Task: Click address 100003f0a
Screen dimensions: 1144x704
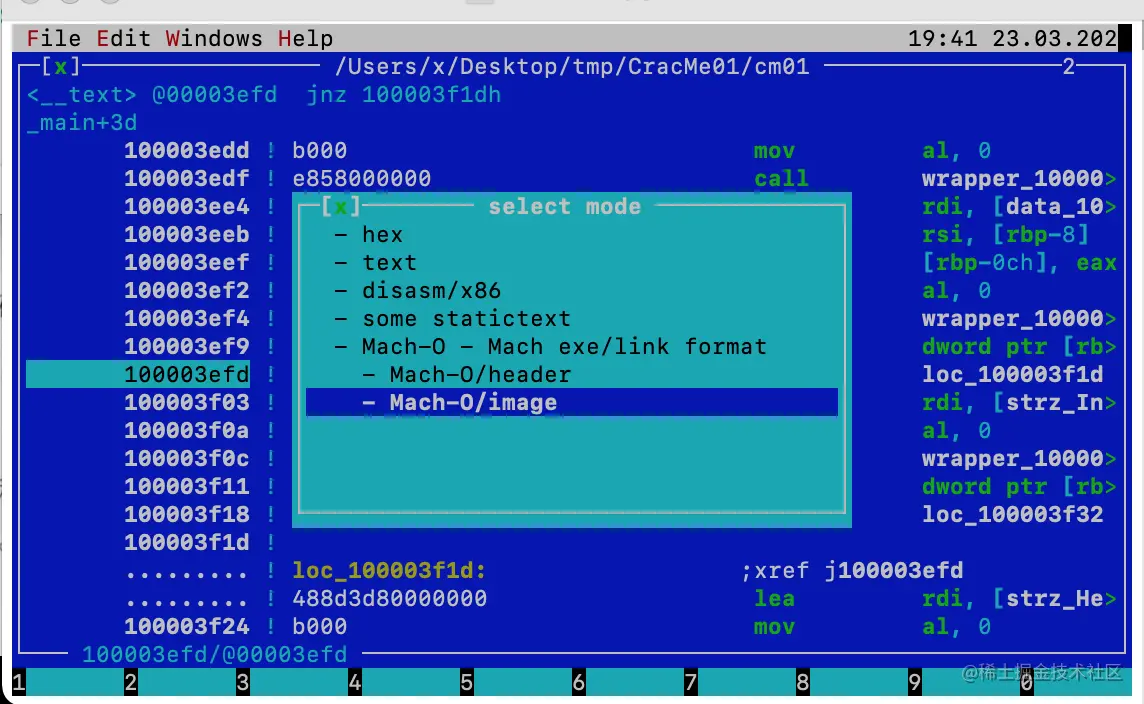Action: pyautogui.click(x=187, y=430)
